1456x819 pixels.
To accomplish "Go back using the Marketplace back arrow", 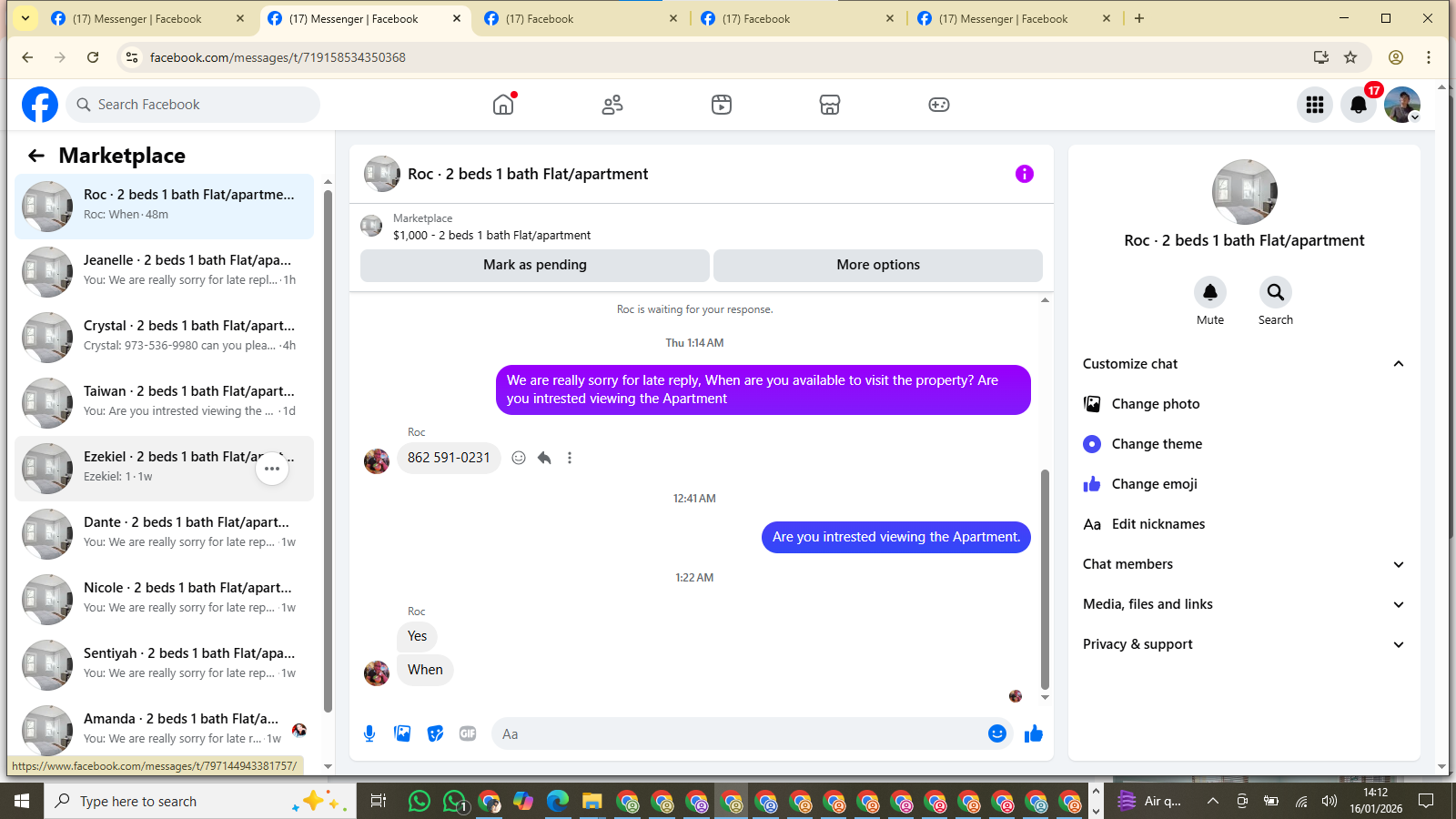I will [x=36, y=156].
